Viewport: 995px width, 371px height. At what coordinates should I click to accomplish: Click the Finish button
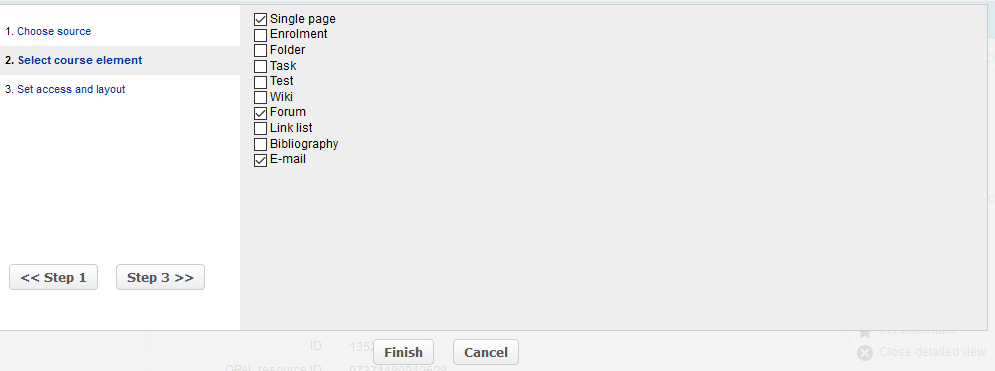(x=404, y=352)
